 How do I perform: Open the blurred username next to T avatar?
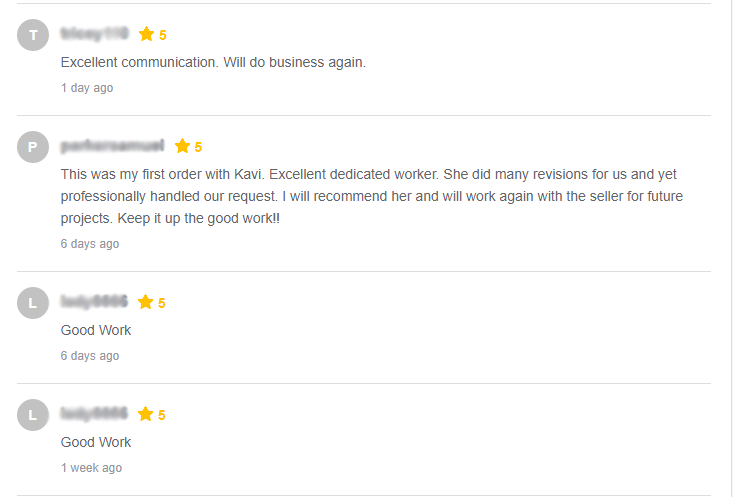(x=94, y=35)
